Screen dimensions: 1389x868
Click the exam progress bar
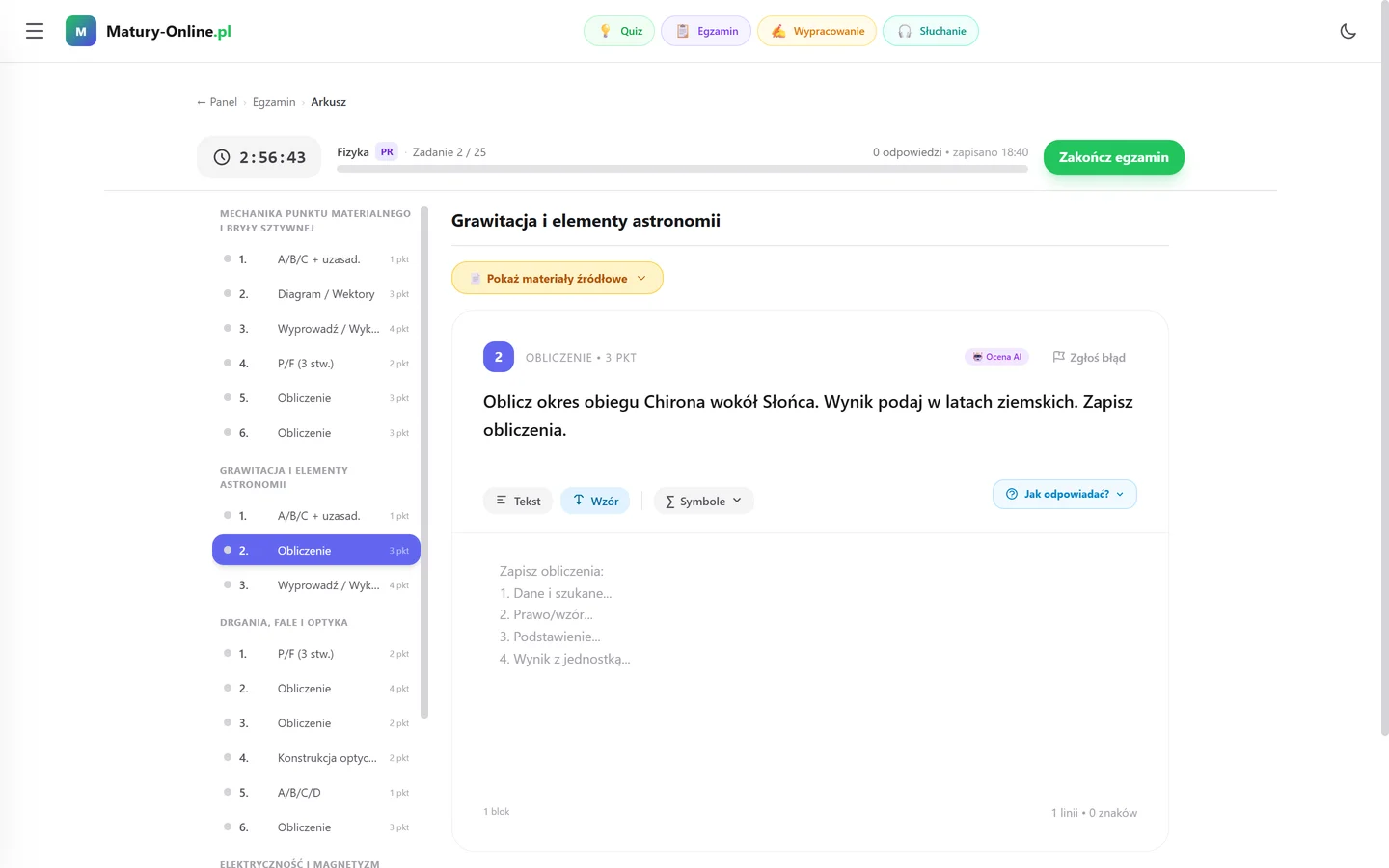(682, 169)
